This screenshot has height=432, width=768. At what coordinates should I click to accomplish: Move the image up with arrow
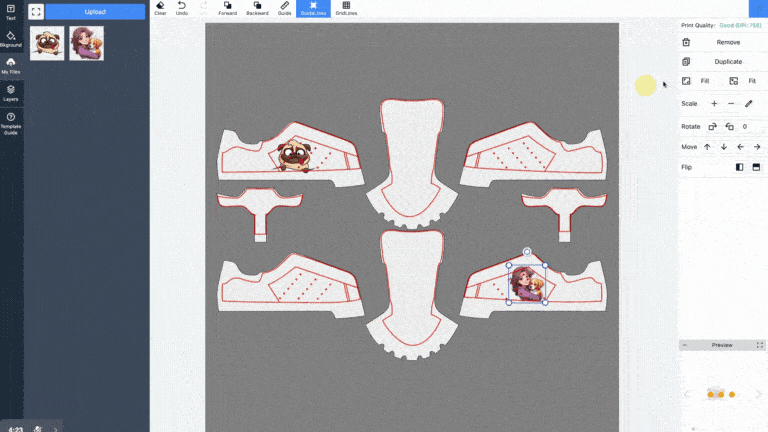707,147
